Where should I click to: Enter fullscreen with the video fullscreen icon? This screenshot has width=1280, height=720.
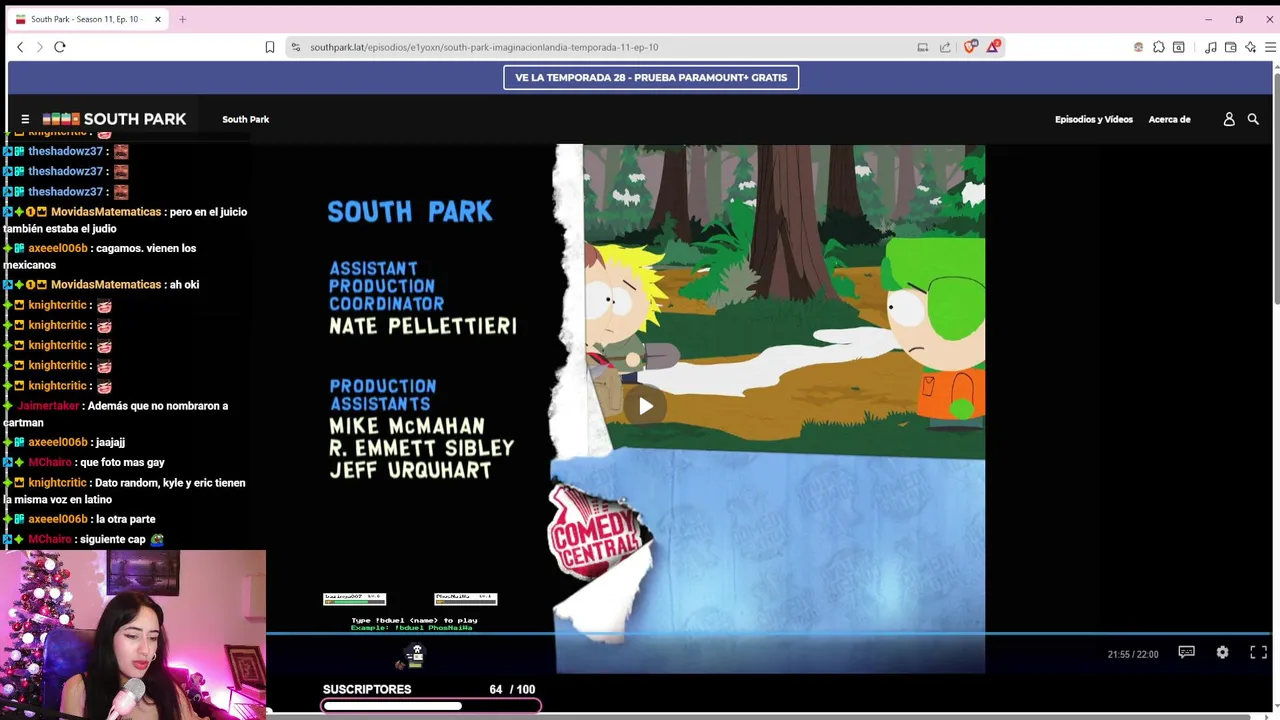1258,652
